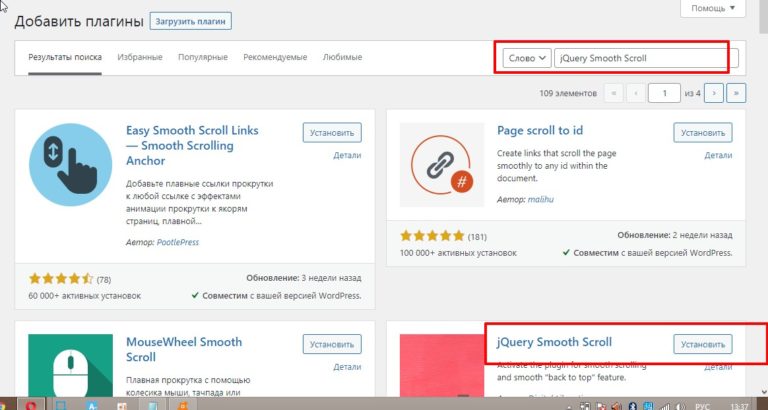Screen dimensions: 768x410
Task: Open the Easy Smooth Scroll Links plugin icon
Action: (70, 165)
